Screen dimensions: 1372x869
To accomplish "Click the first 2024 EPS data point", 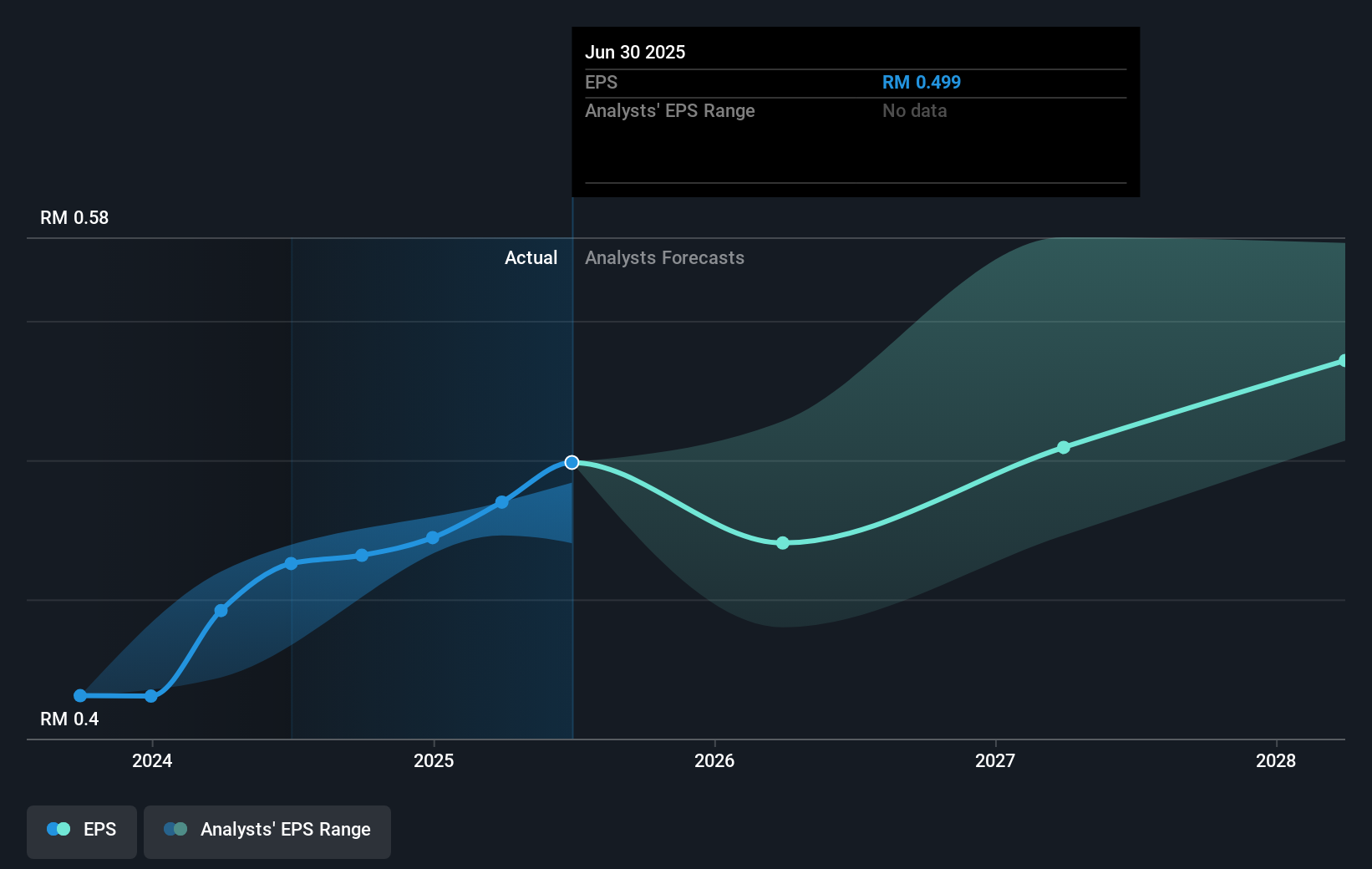I will (79, 694).
